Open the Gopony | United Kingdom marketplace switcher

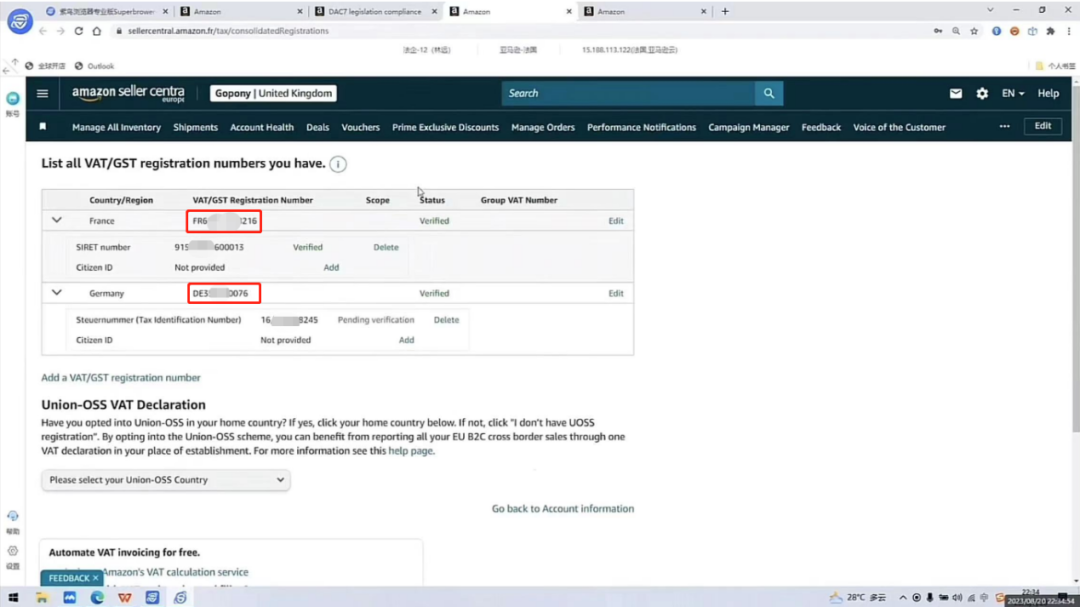273,93
